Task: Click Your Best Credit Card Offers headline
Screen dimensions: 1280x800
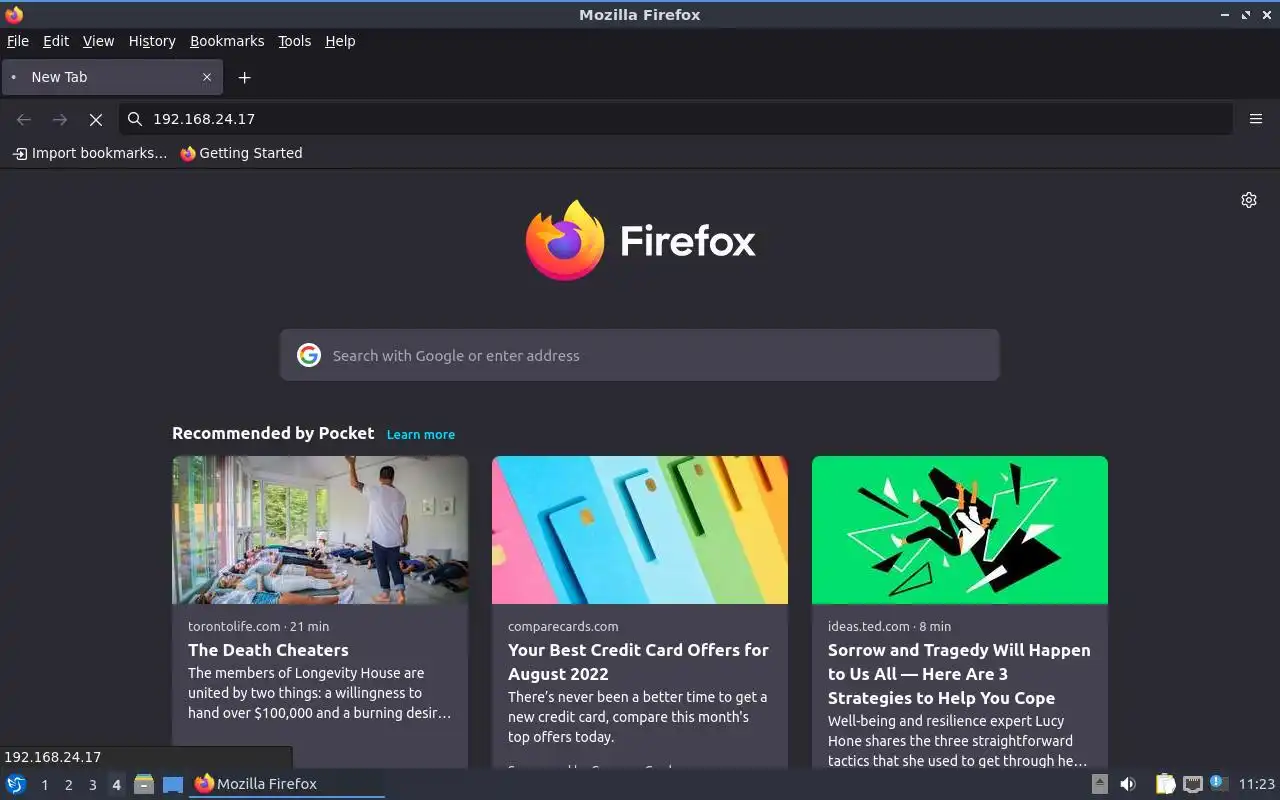Action: [638, 662]
